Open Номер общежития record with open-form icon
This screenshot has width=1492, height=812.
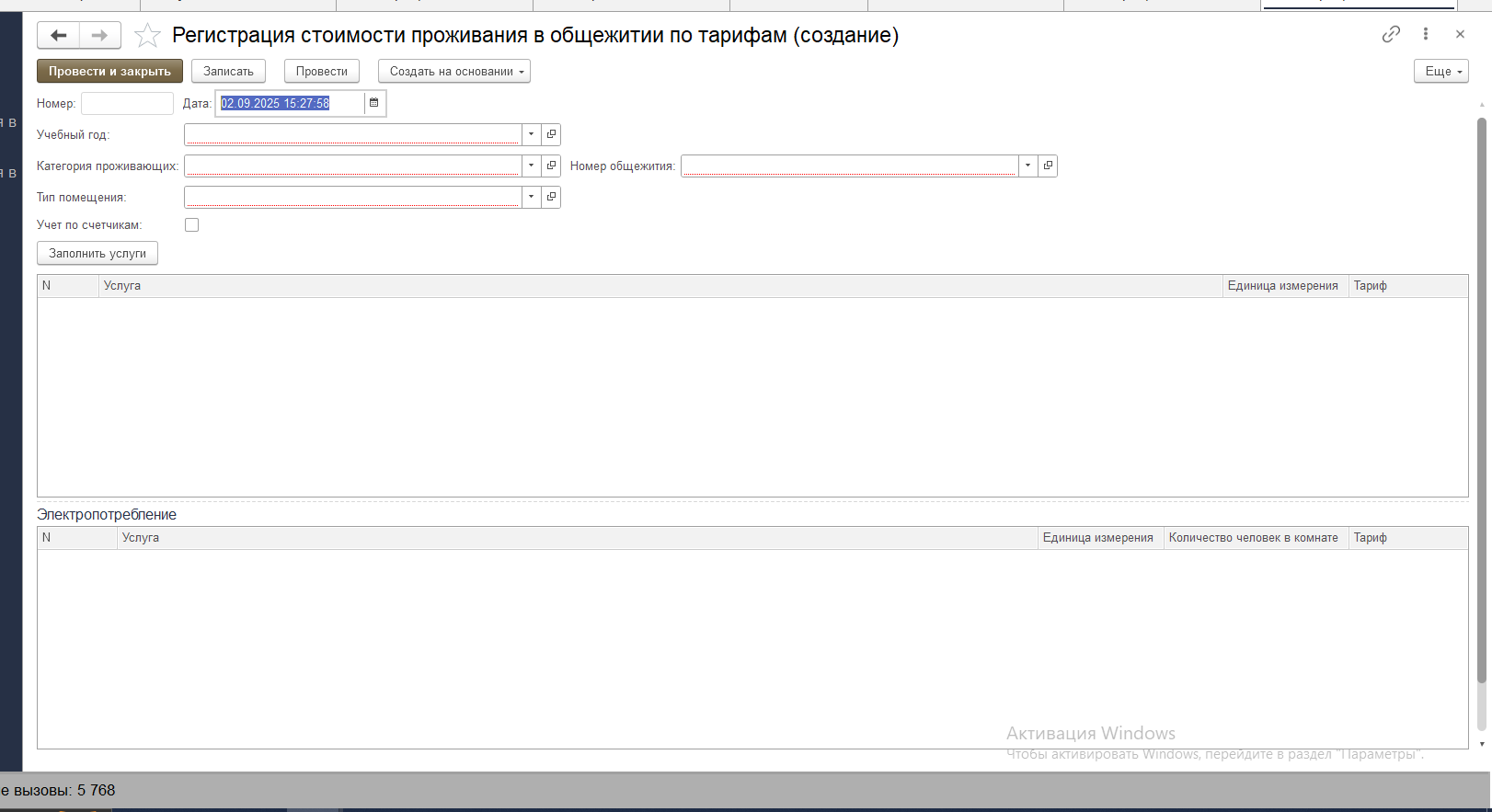pyautogui.click(x=1048, y=166)
